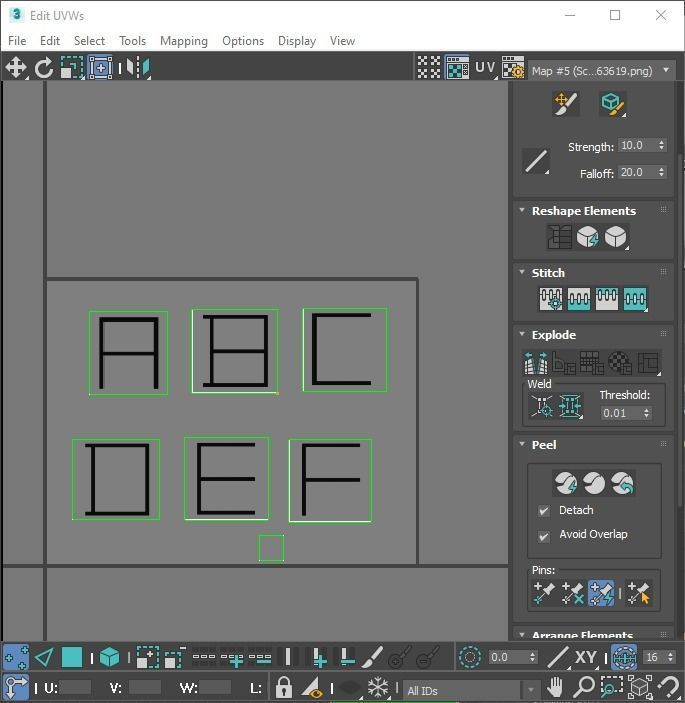Click the show map in dialog icon
Screen dimensions: 685x703
pos(457,67)
